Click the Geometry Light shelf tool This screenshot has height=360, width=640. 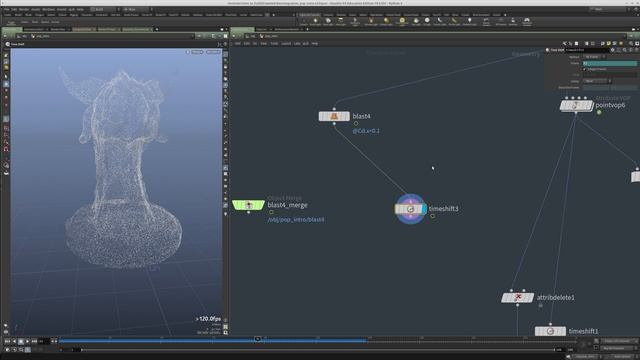355,21
